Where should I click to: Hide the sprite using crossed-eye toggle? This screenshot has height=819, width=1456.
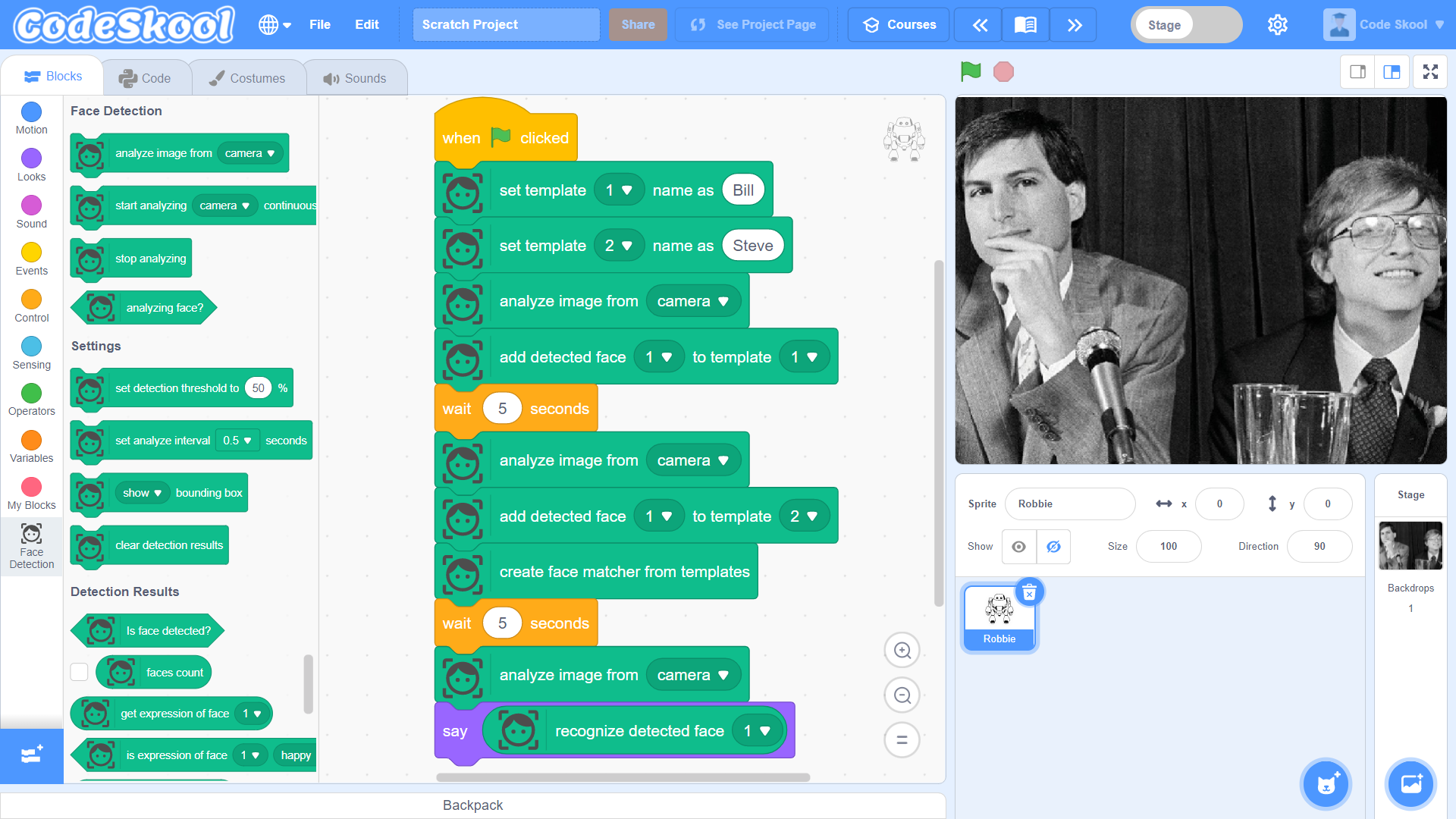coord(1053,547)
